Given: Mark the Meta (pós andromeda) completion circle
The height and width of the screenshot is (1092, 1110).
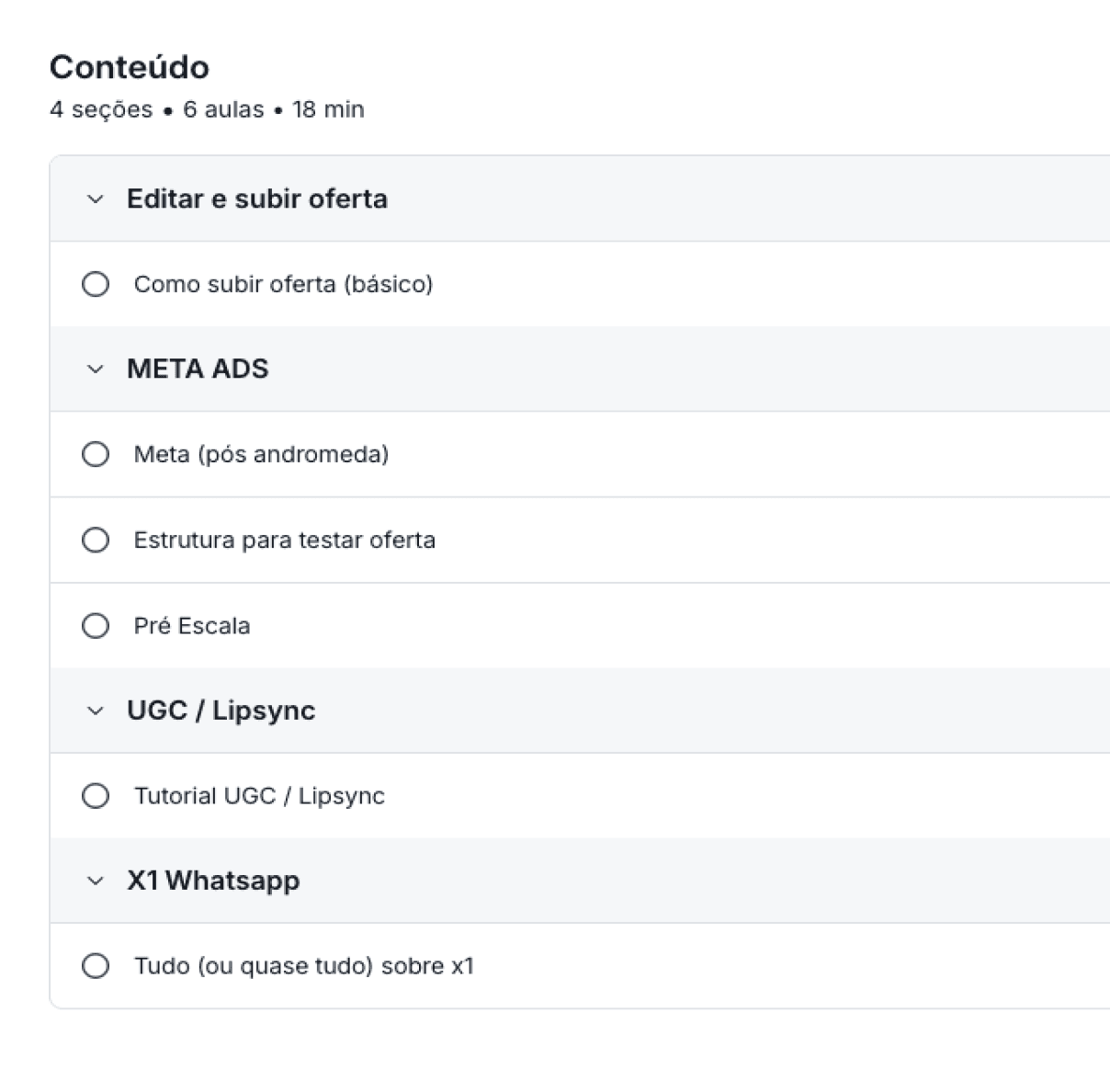Looking at the screenshot, I should (96, 454).
